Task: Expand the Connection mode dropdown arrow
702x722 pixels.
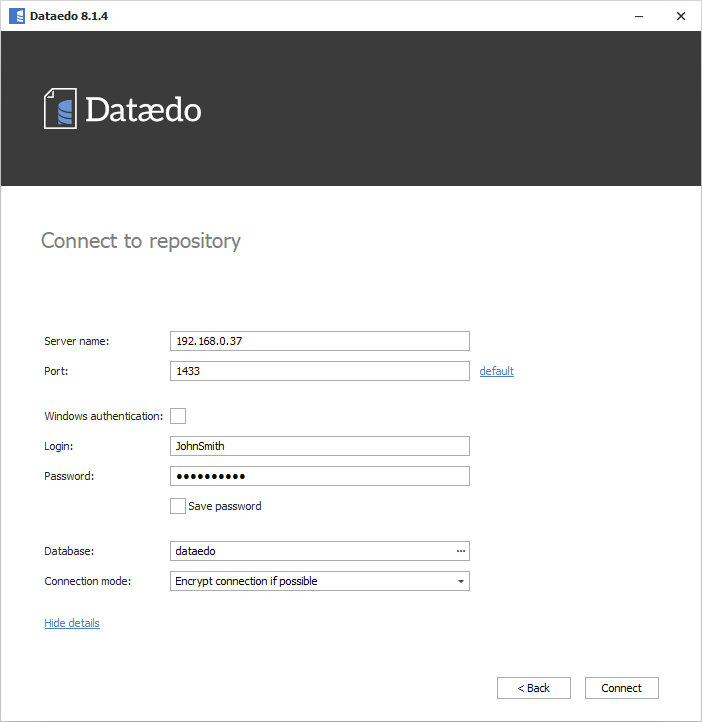Action: click(460, 581)
